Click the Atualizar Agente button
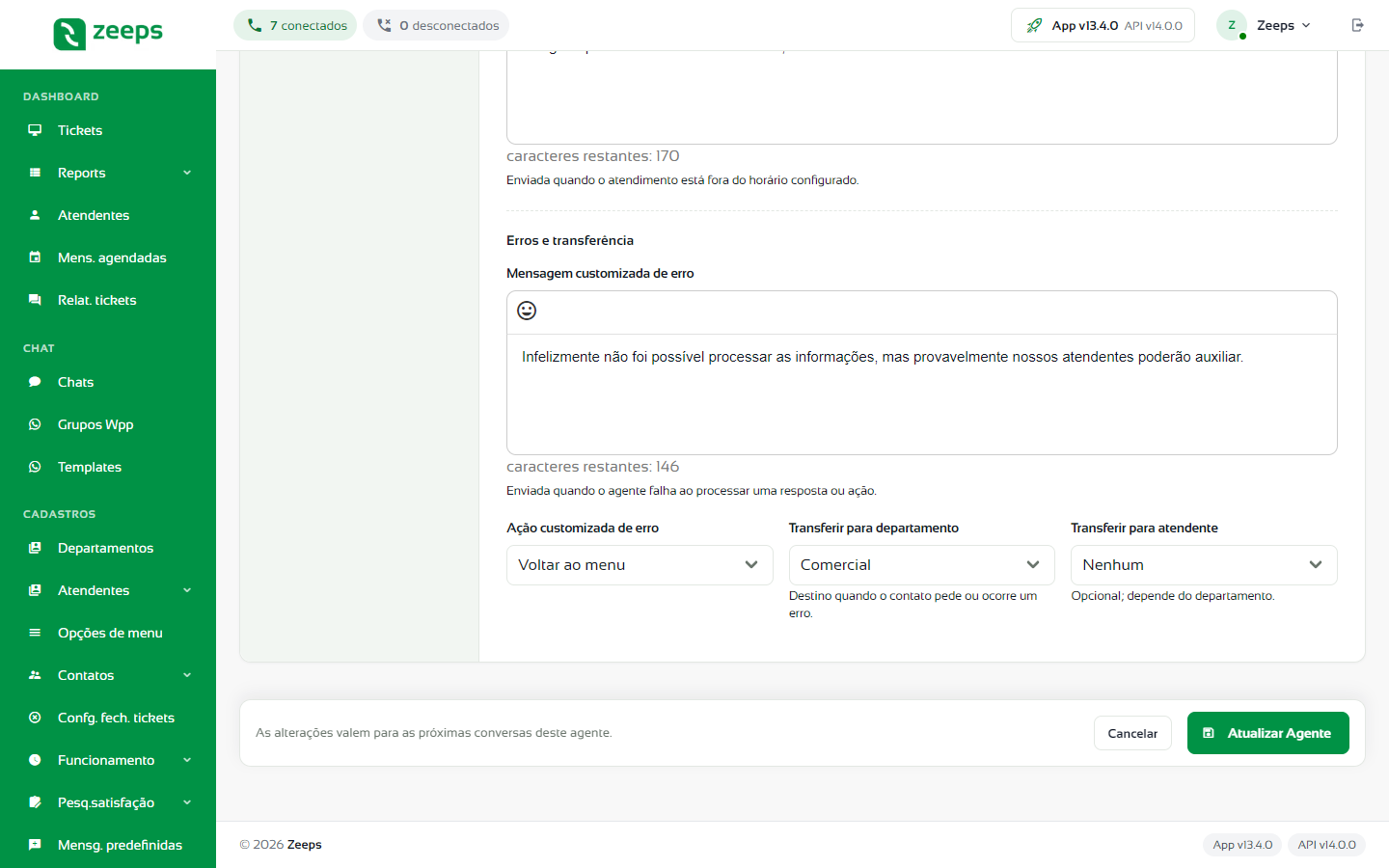 pos(1267,733)
